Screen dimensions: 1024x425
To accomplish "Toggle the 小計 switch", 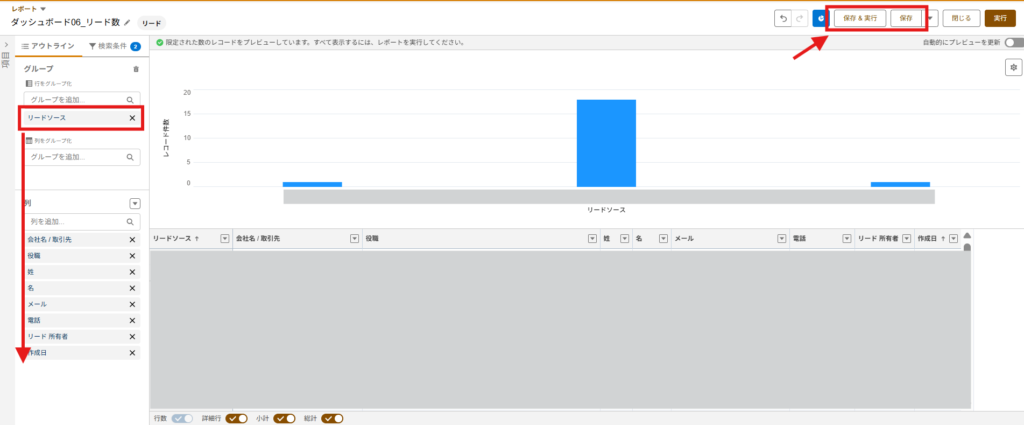I will point(284,418).
